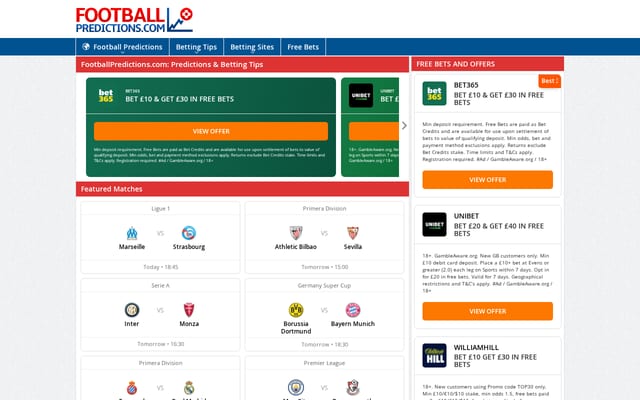This screenshot has width=640, height=400.
Task: Click the bet365 banner headline offer text
Action: point(180,99)
